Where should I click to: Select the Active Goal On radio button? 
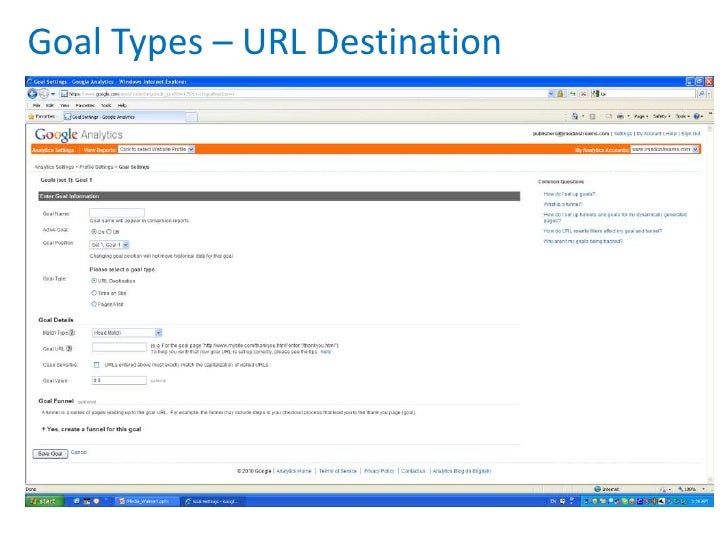94,231
